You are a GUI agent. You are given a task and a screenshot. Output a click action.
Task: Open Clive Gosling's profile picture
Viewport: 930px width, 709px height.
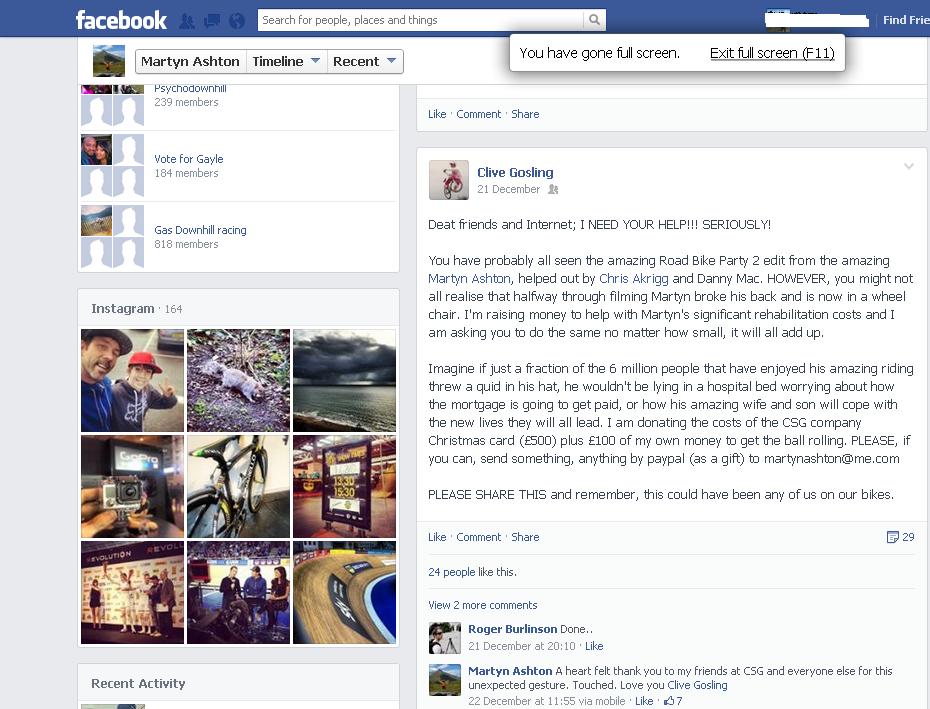tap(449, 180)
